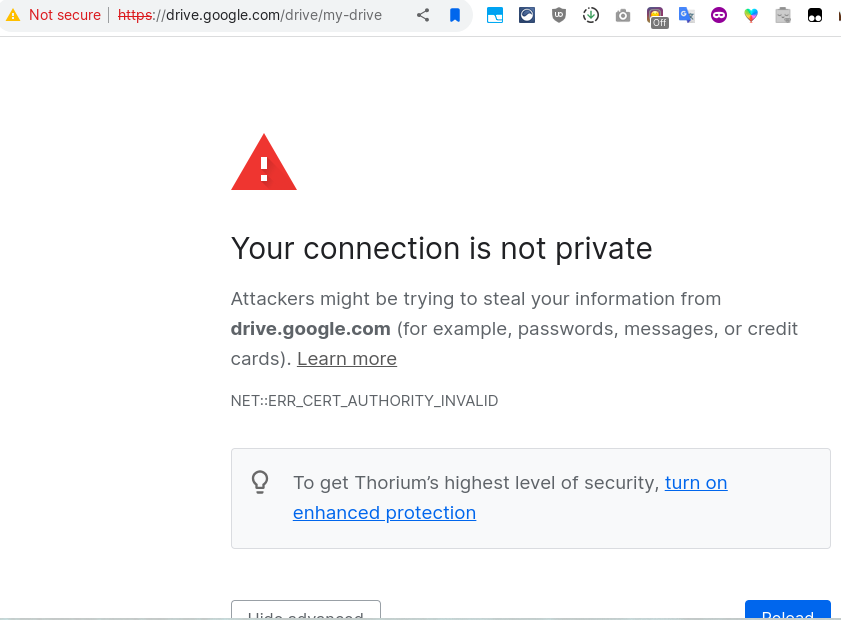841x620 pixels.
Task: Click the URL address bar text
Action: click(250, 15)
